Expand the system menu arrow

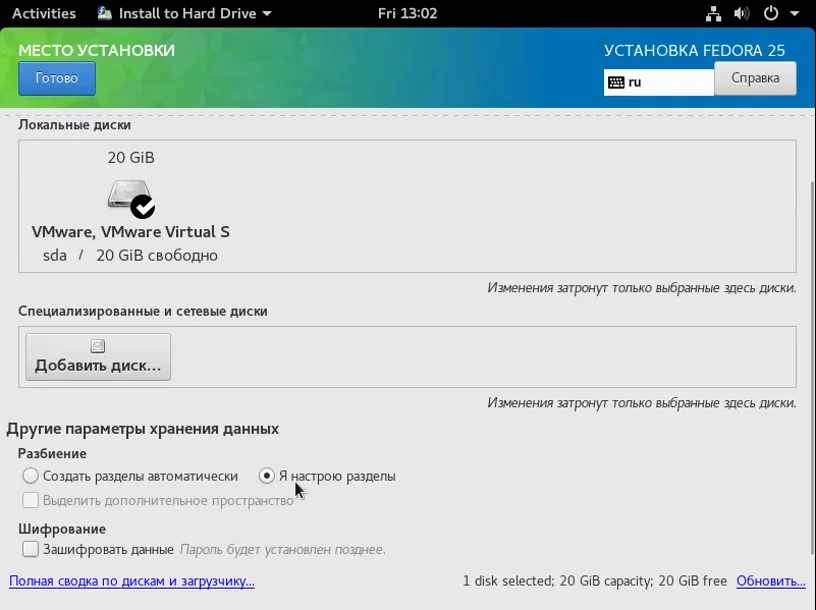tap(795, 14)
